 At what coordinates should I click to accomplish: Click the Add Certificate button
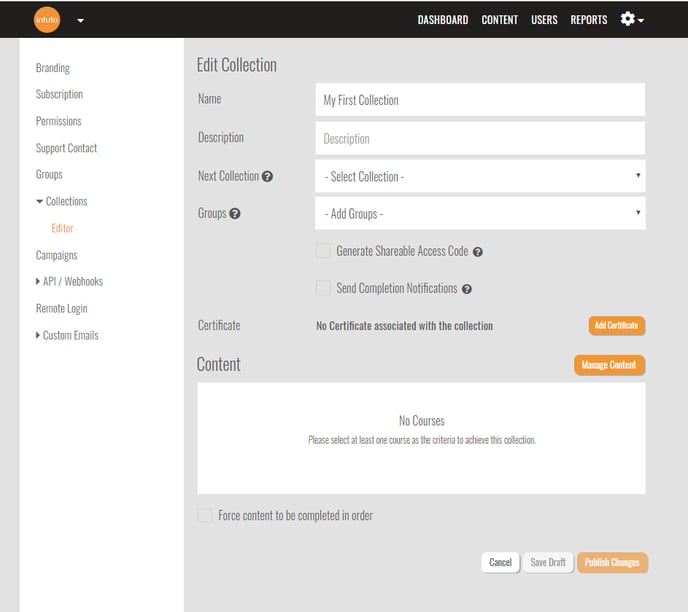[616, 326]
